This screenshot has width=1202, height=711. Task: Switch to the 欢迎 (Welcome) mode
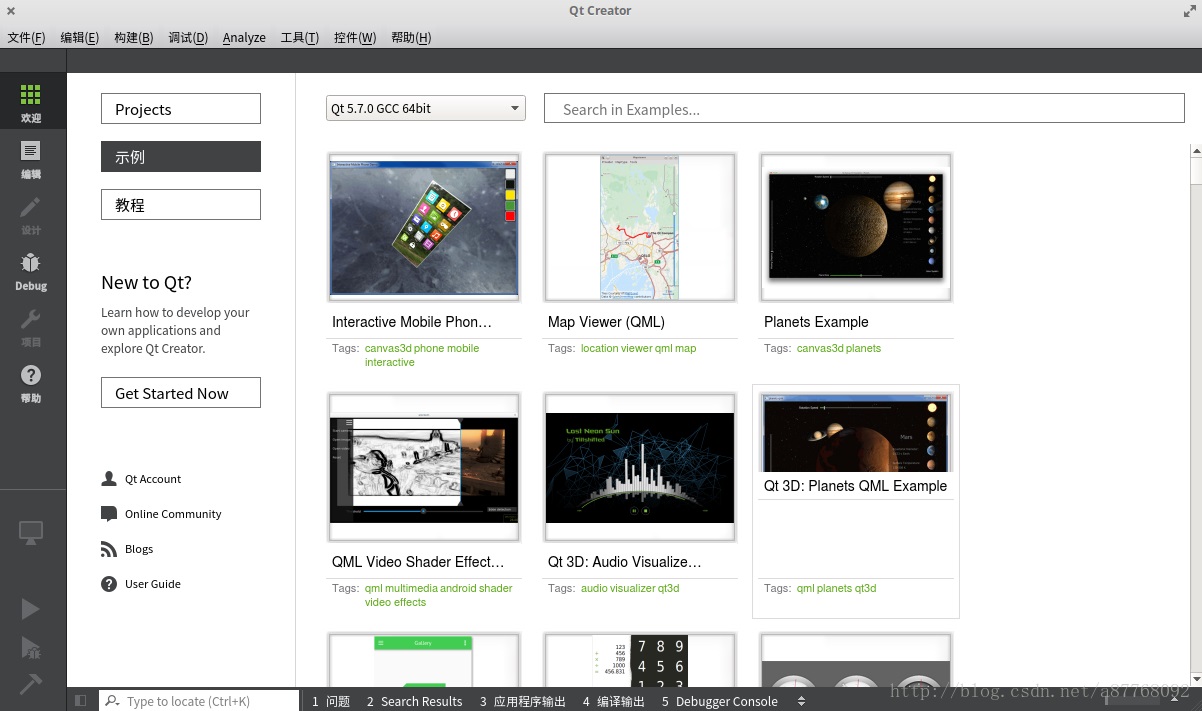pyautogui.click(x=31, y=103)
